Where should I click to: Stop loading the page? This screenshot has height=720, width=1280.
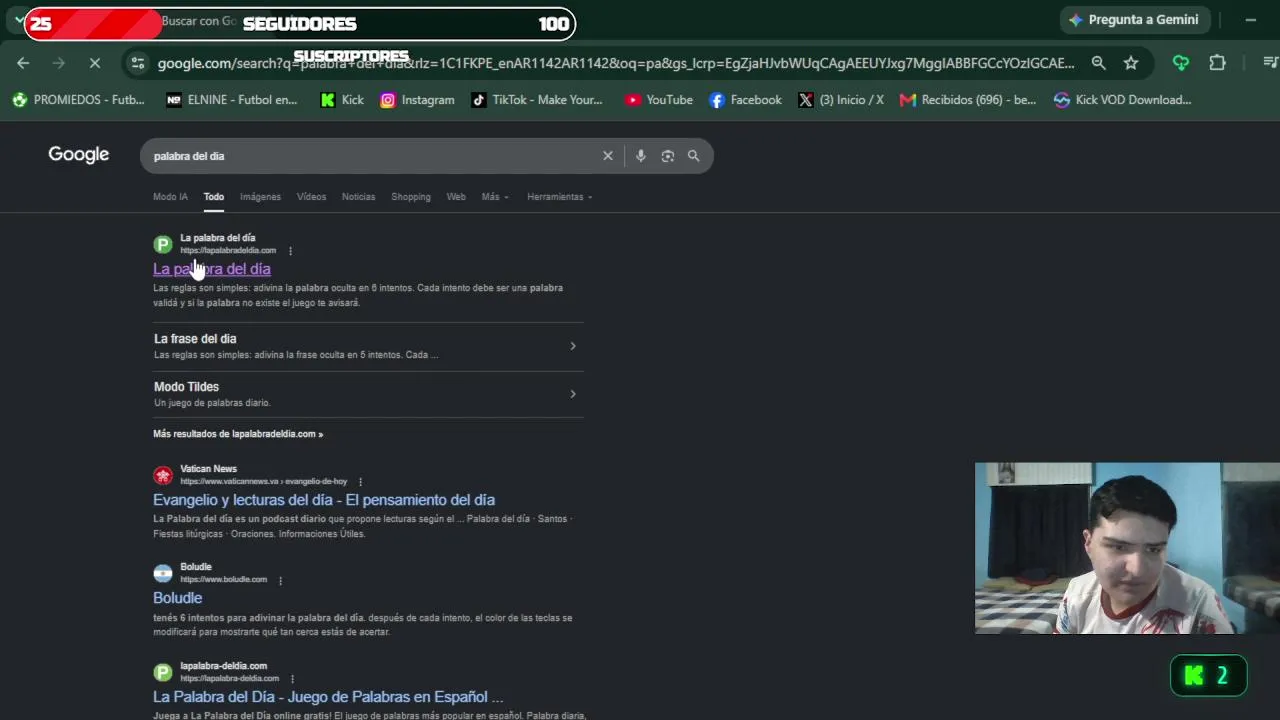(x=94, y=63)
